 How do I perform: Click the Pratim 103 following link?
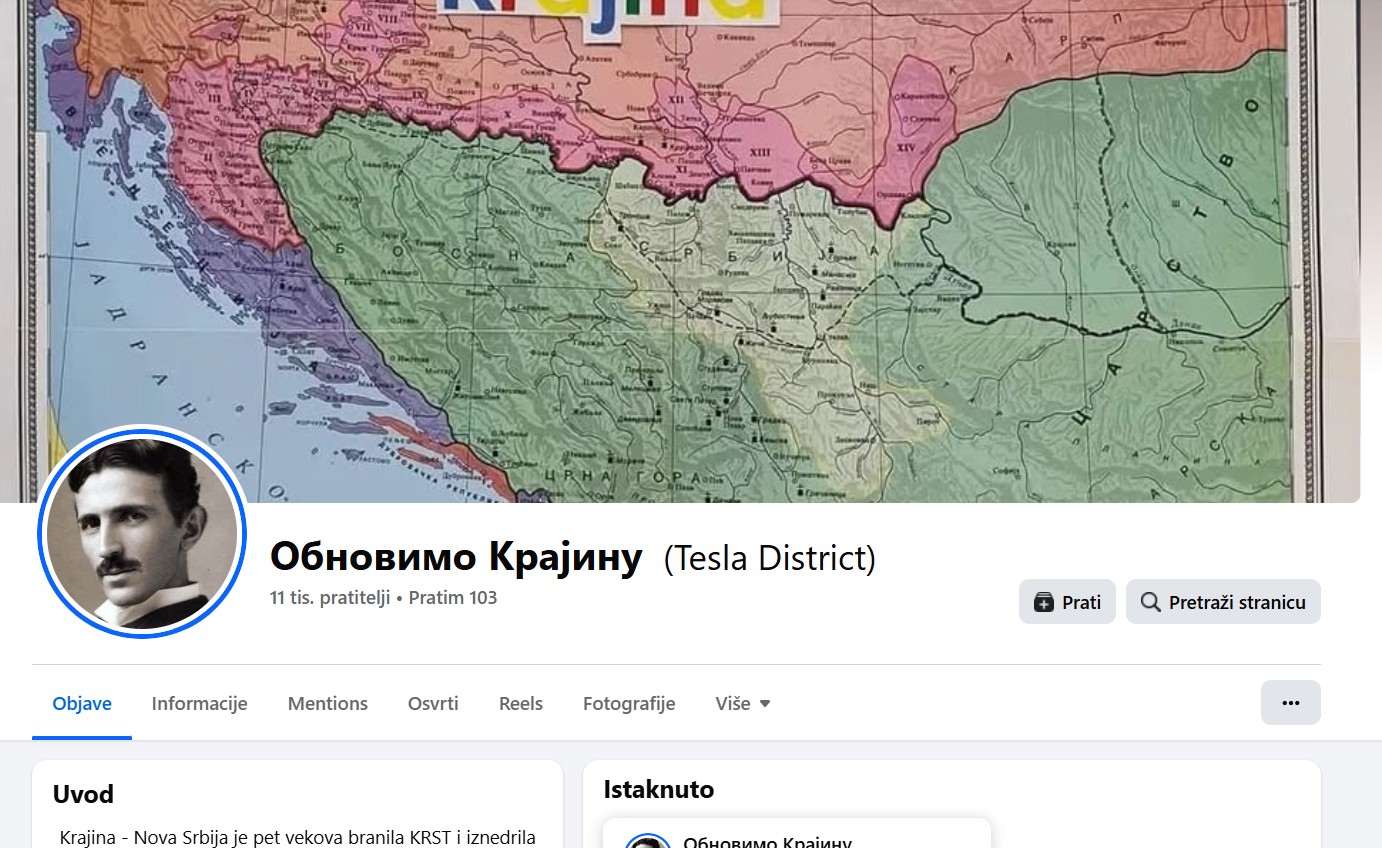[453, 598]
